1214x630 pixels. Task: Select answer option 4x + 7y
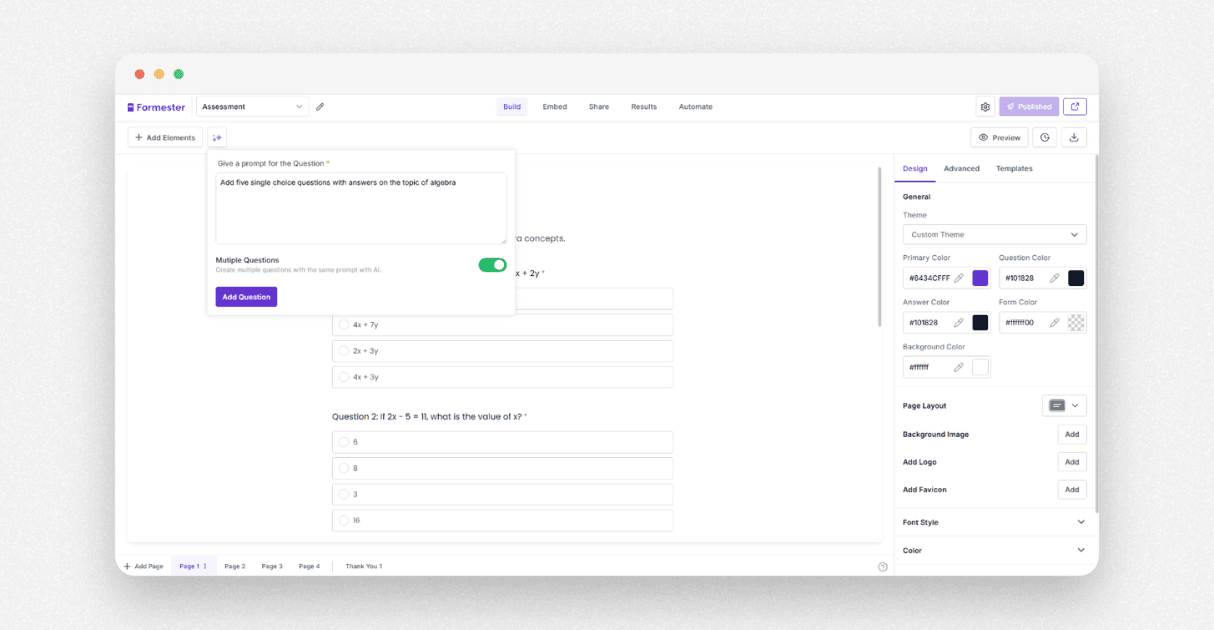tap(500, 324)
